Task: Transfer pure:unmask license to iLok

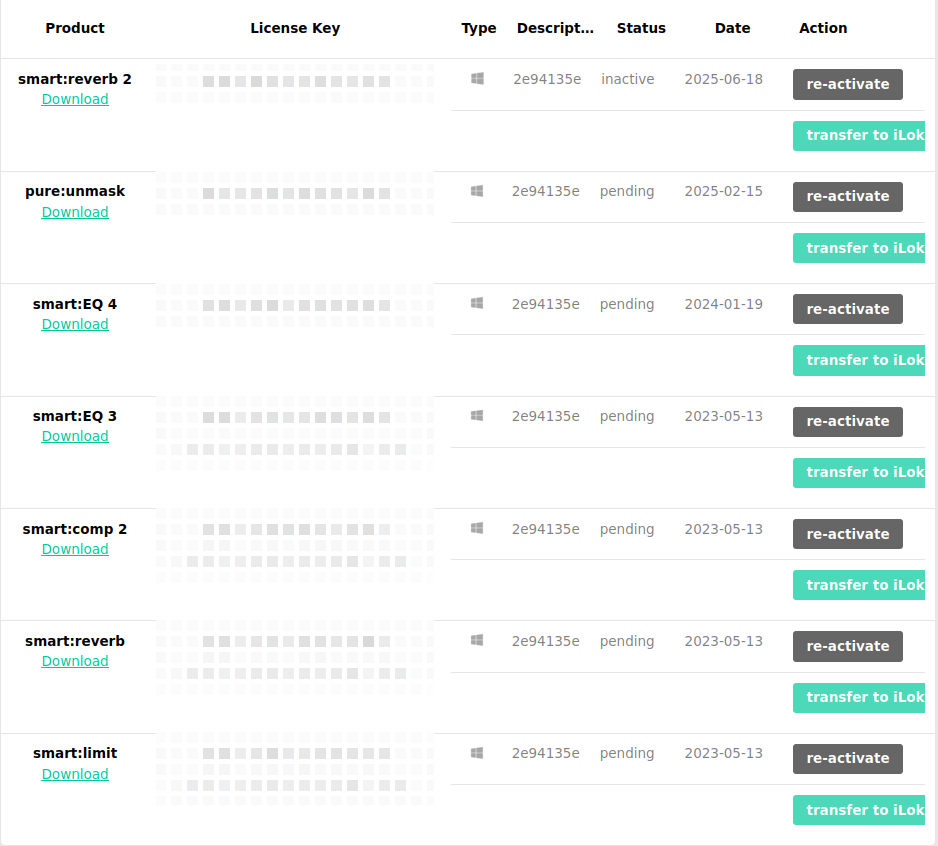Action: point(859,248)
